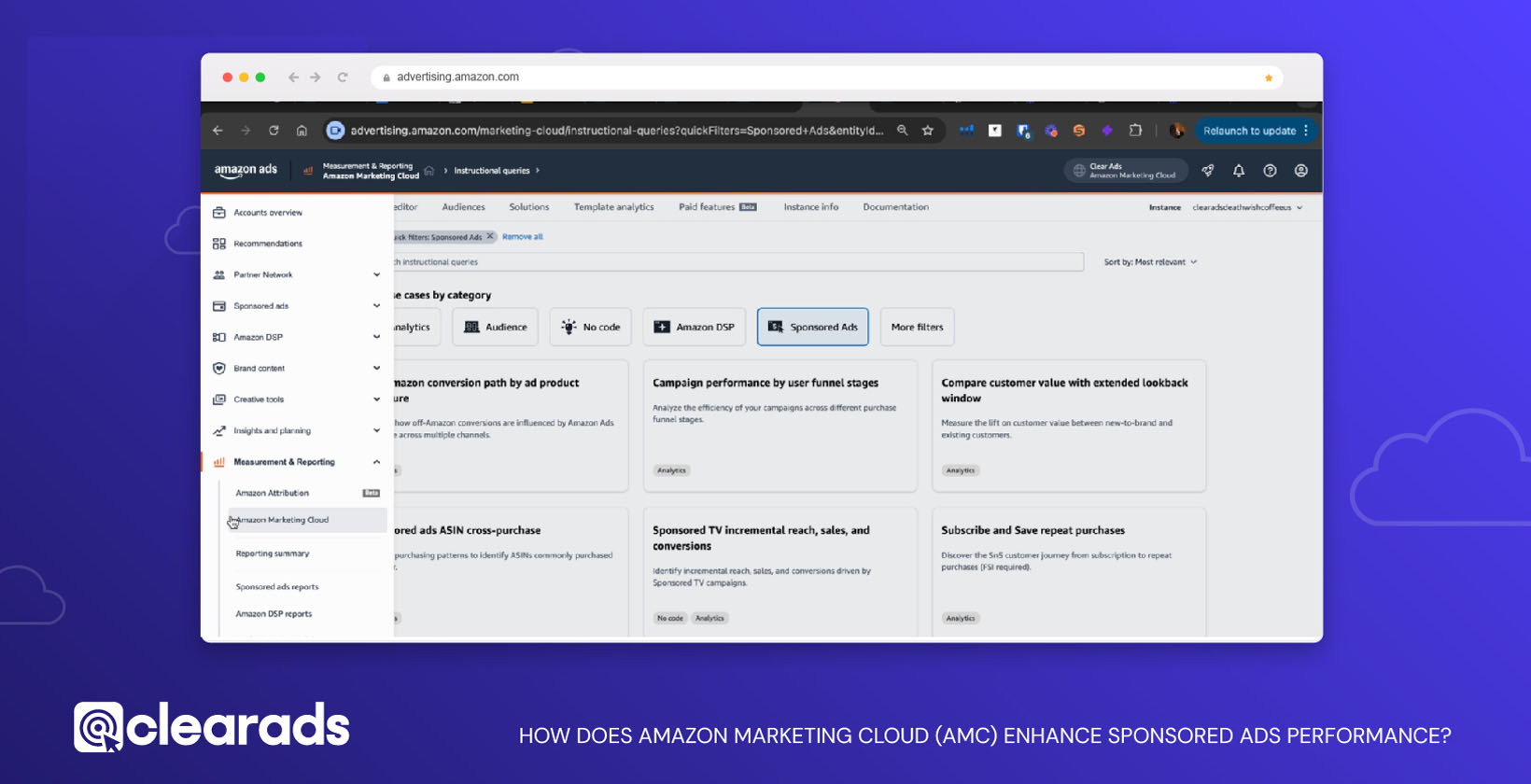
Task: Click the inner browser home icon
Action: [x=302, y=131]
